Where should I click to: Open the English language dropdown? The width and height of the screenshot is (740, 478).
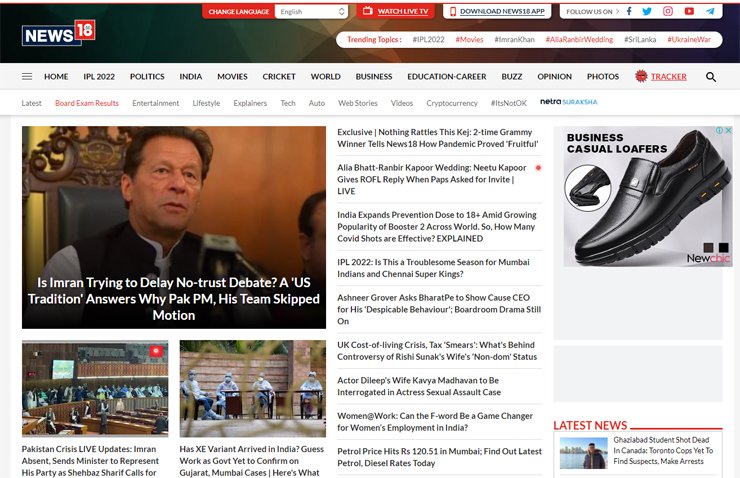[311, 12]
